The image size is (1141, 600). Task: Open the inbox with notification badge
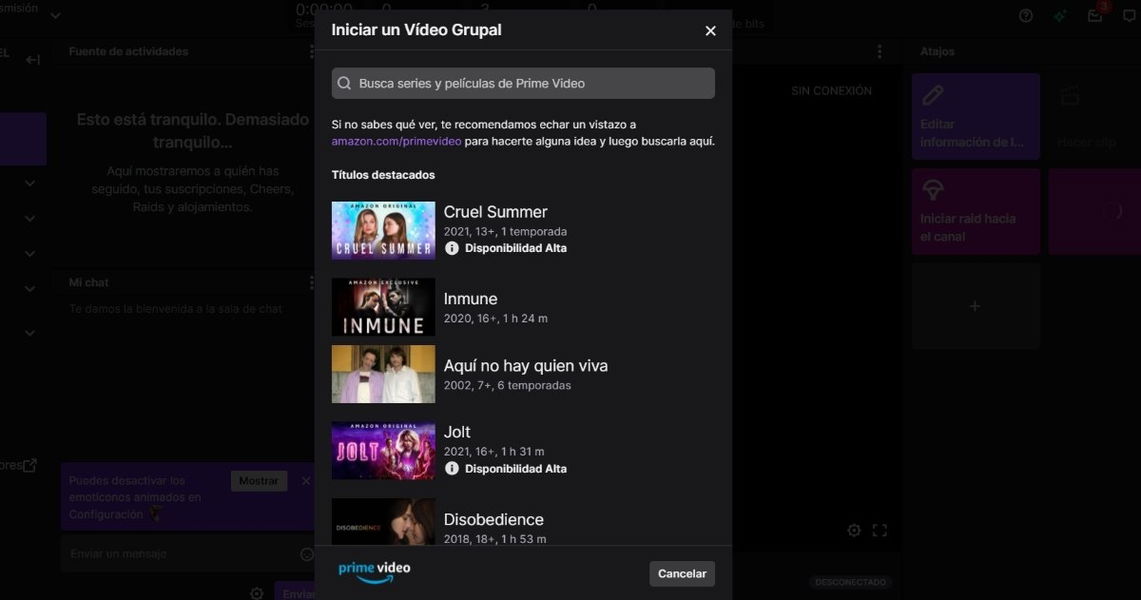click(x=1095, y=16)
